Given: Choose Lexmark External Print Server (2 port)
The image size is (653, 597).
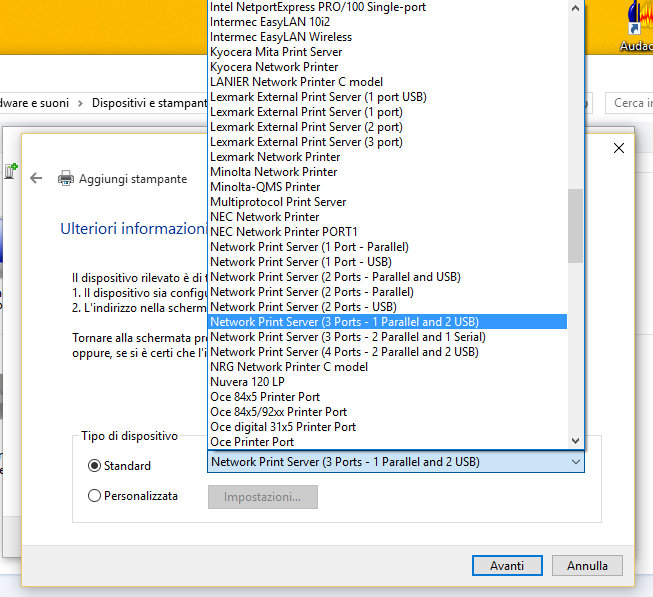Looking at the screenshot, I should pyautogui.click(x=387, y=127).
